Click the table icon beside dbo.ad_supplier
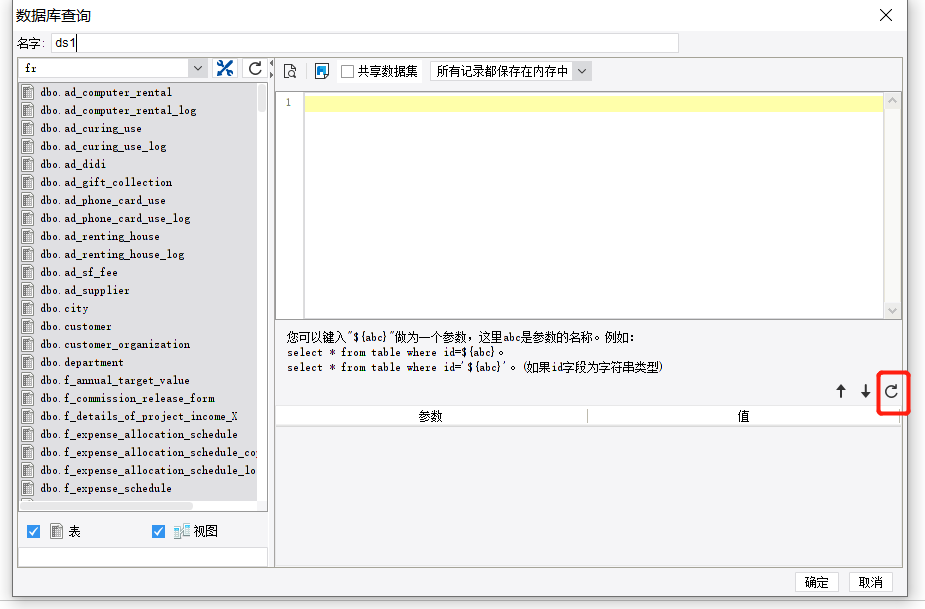The image size is (925, 609). pyautogui.click(x=28, y=290)
